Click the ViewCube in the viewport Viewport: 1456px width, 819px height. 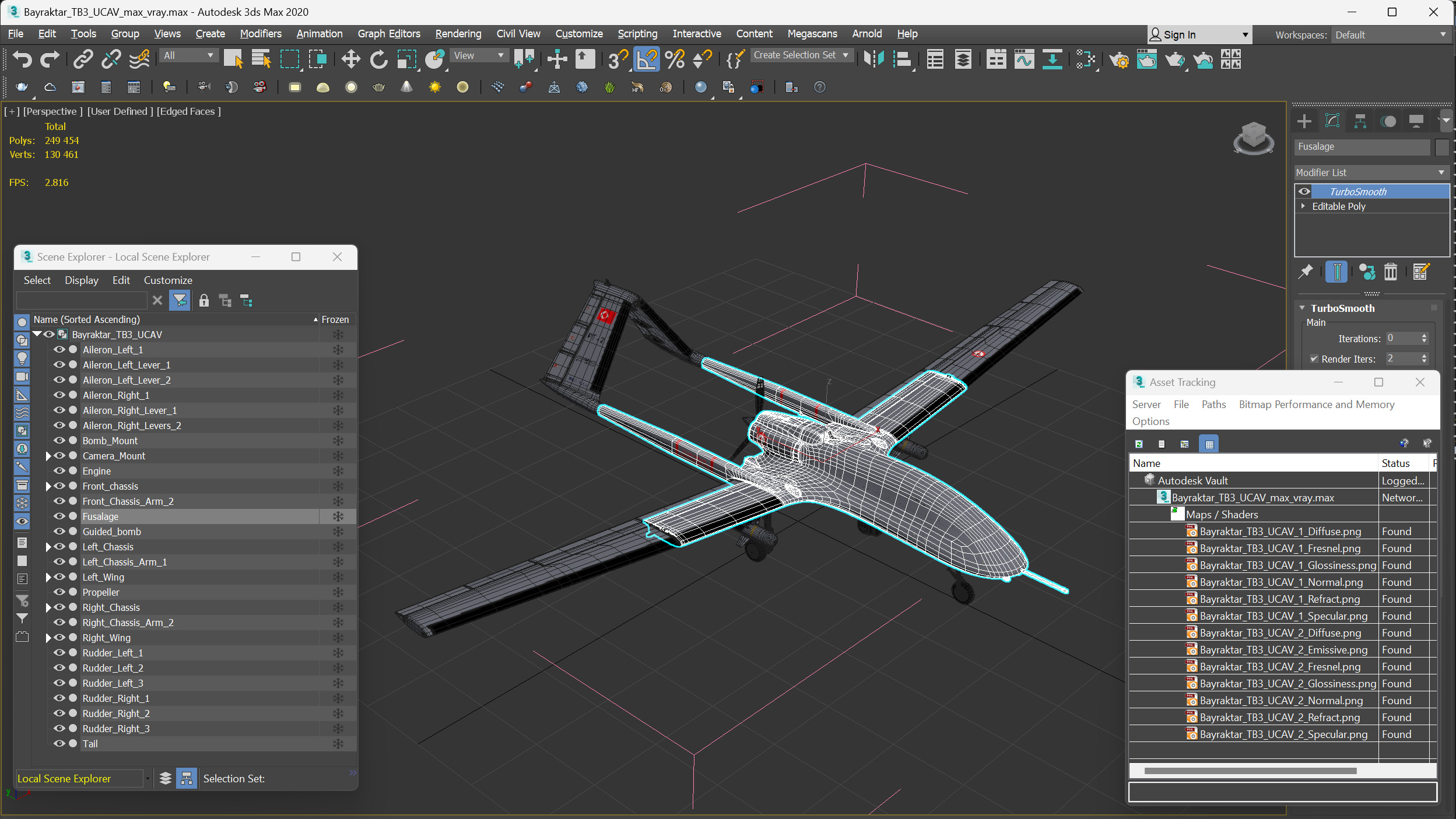[1253, 139]
